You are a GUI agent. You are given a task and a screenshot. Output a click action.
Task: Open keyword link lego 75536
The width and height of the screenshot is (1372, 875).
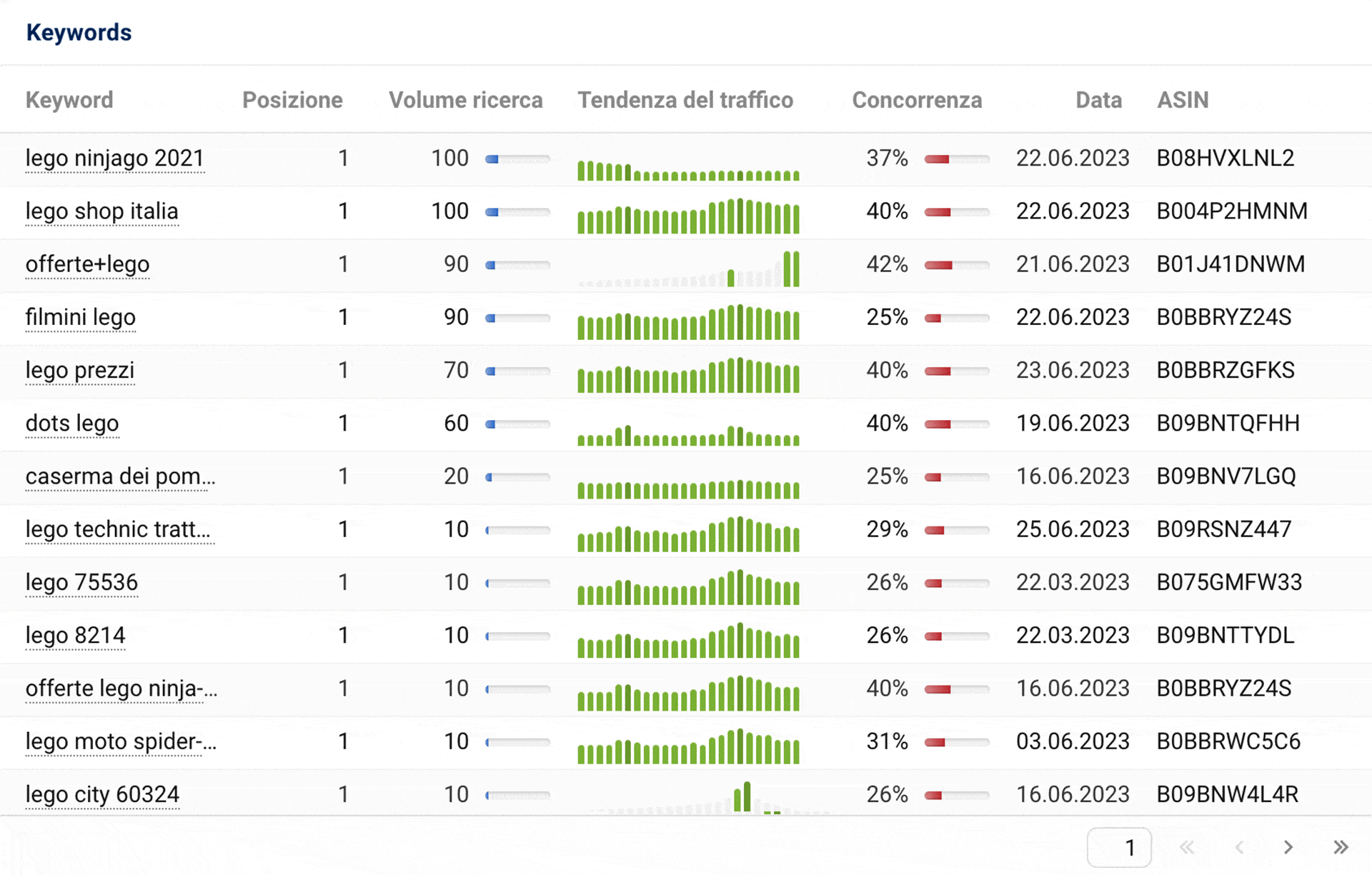(x=81, y=582)
